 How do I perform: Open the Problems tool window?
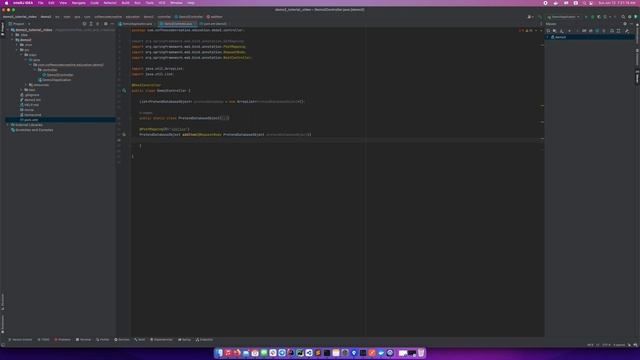coord(62,340)
